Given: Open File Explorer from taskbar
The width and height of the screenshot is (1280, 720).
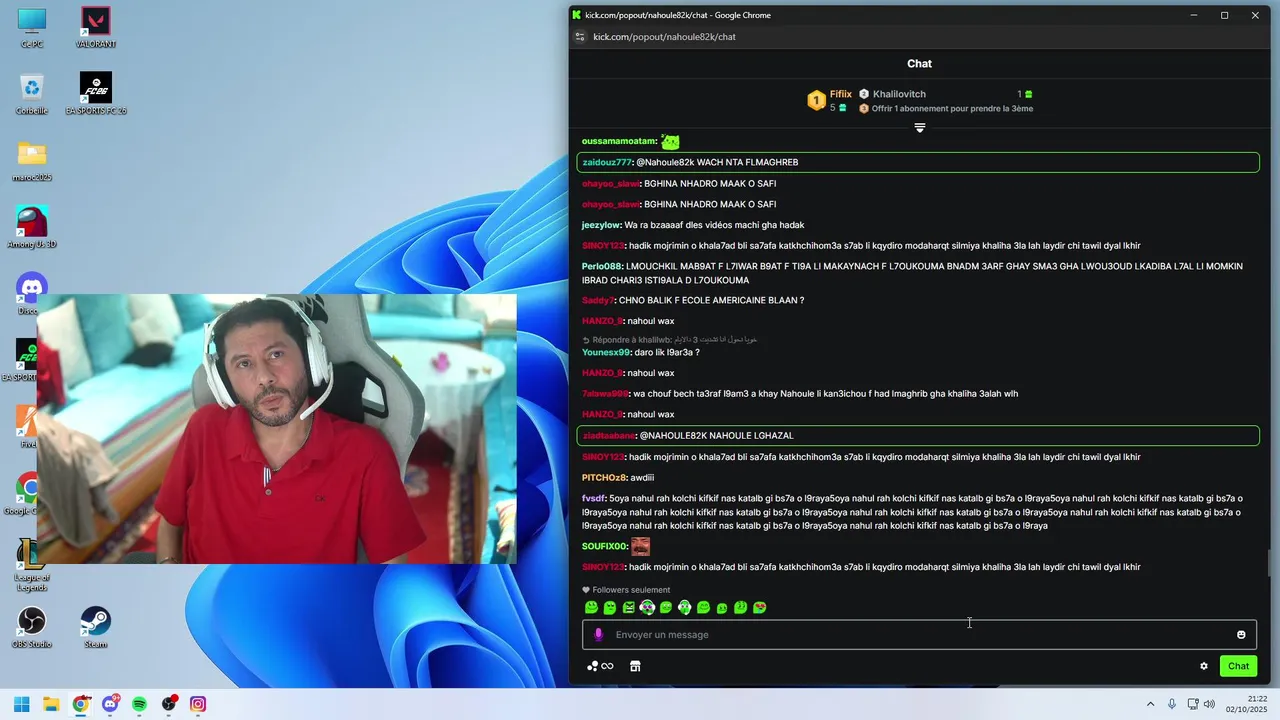Looking at the screenshot, I should pyautogui.click(x=51, y=704).
